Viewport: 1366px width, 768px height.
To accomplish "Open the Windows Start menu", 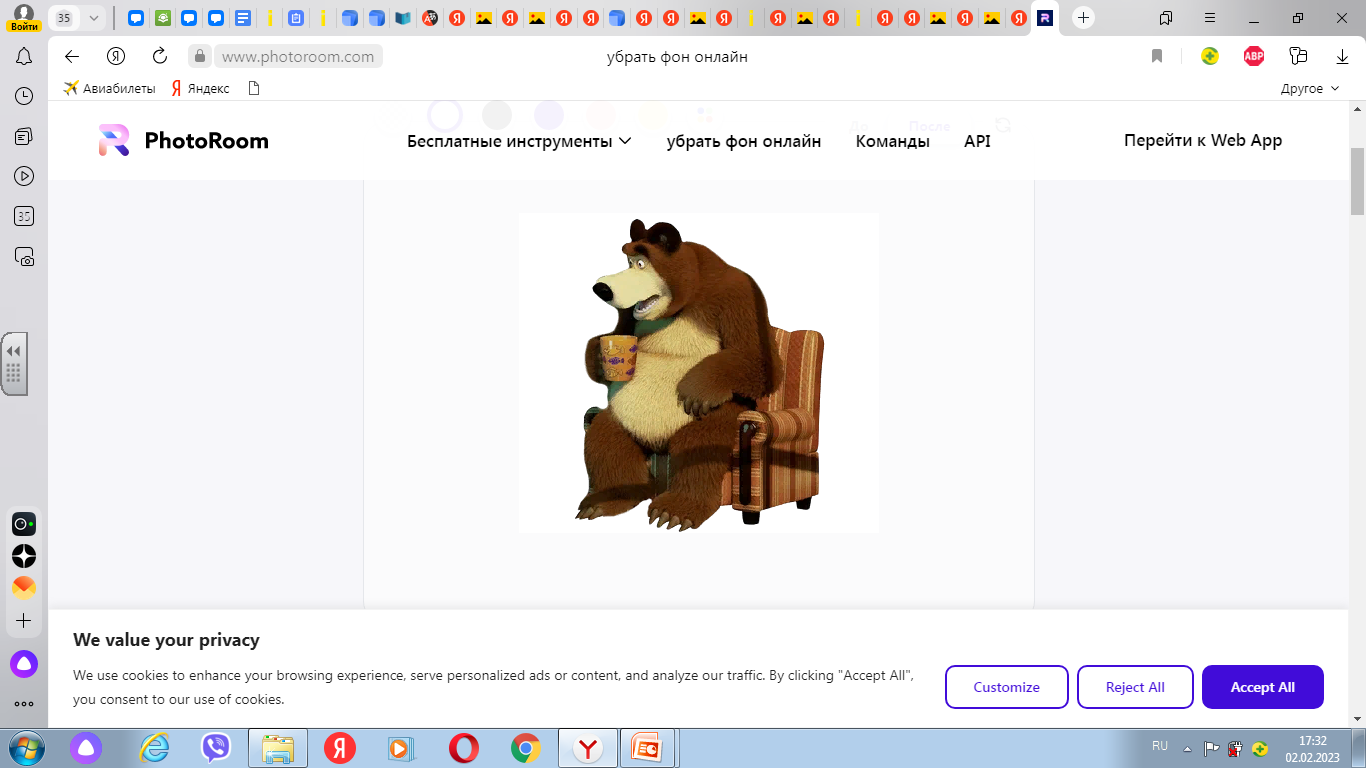I will 26,748.
